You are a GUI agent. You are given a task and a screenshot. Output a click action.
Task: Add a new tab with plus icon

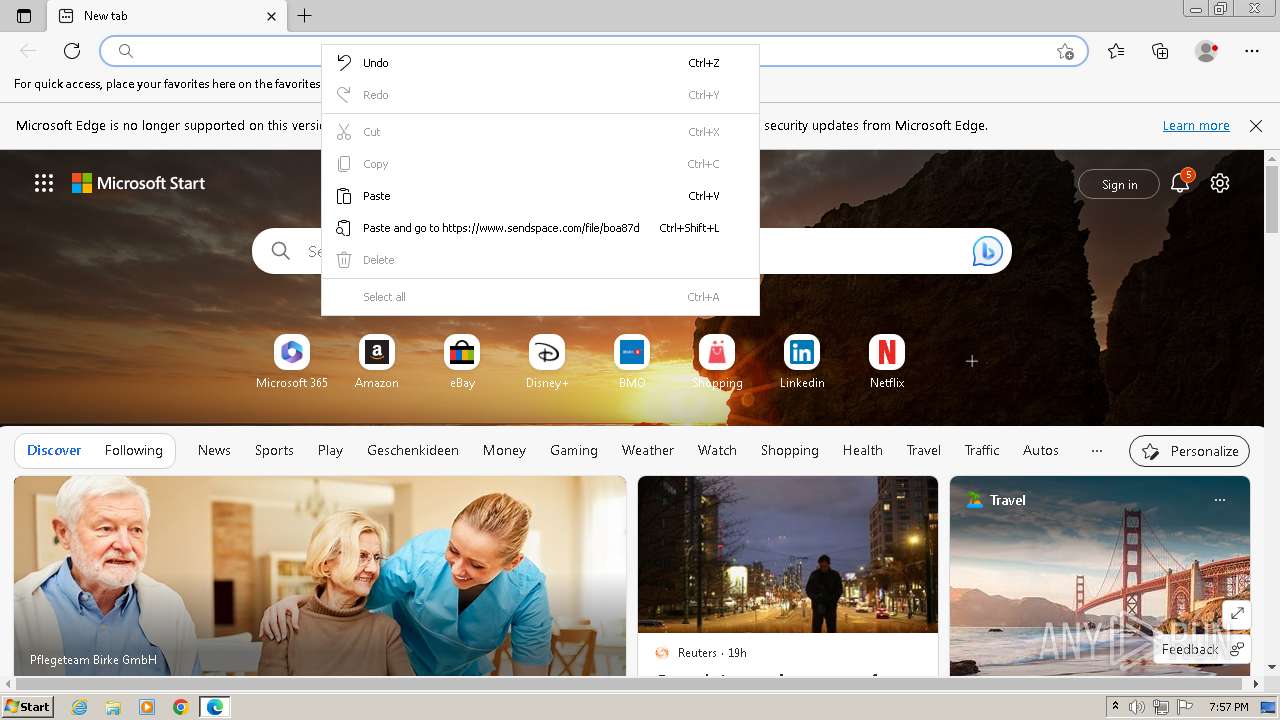(305, 16)
